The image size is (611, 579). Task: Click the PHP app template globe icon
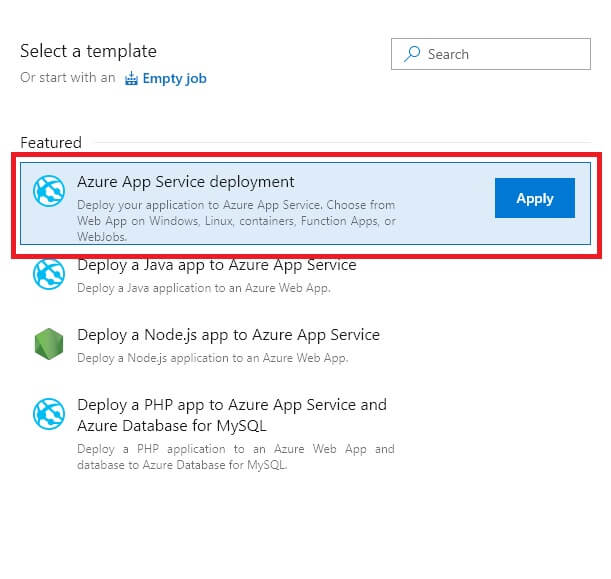pyautogui.click(x=49, y=414)
